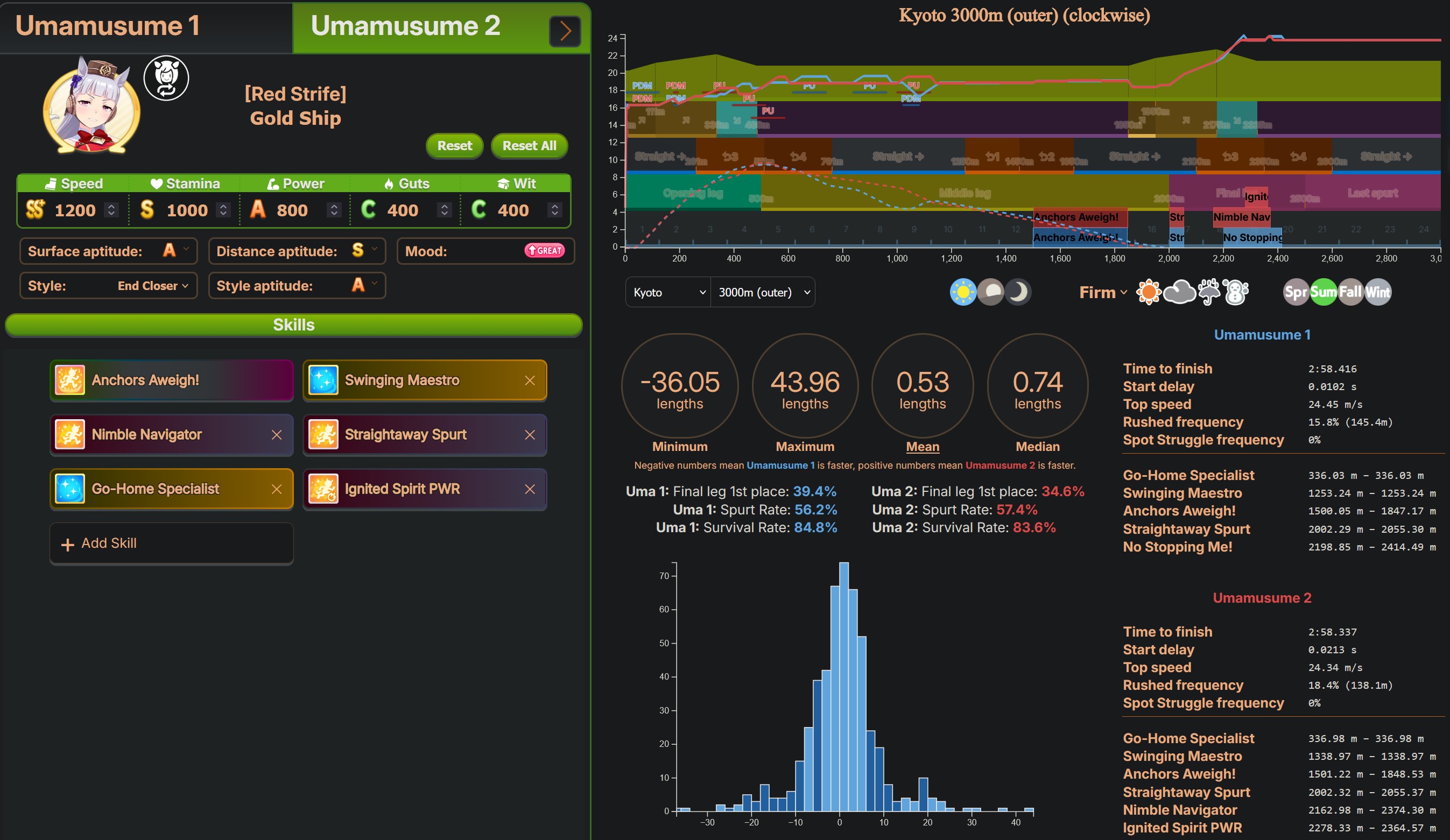1450x840 pixels.
Task: Remove the Ignited Spirit PWR skill
Action: (x=530, y=489)
